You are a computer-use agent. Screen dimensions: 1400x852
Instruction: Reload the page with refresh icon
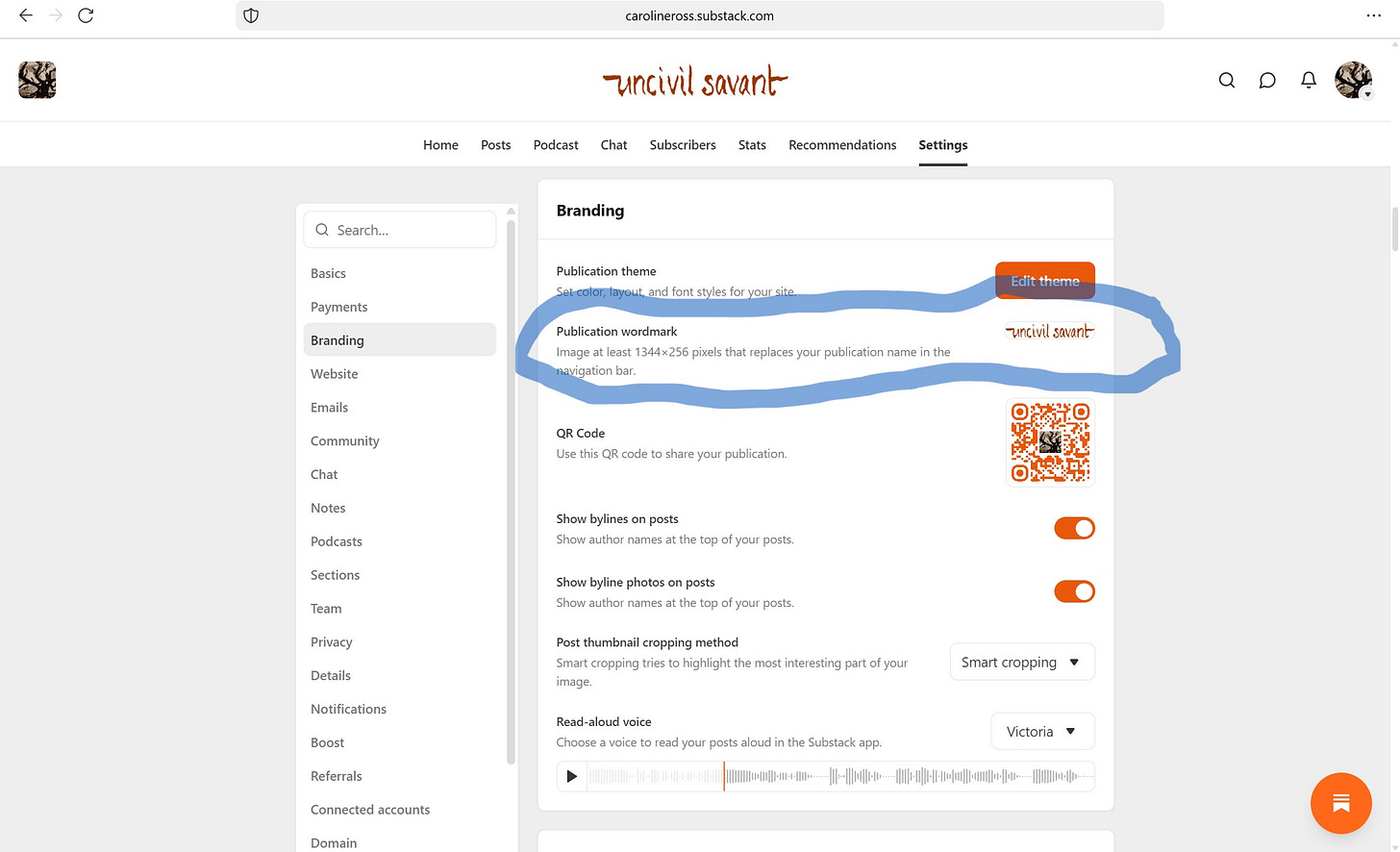tap(86, 15)
